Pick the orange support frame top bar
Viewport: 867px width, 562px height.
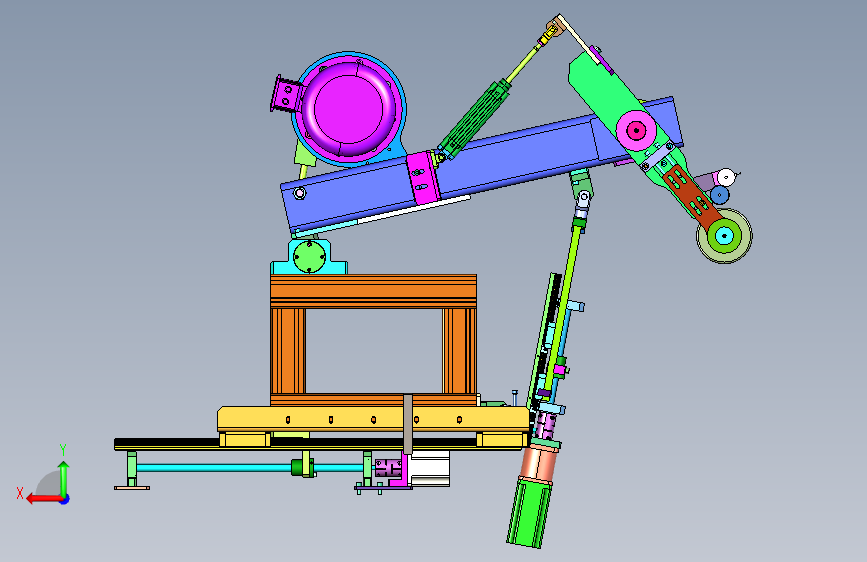[x=373, y=291]
